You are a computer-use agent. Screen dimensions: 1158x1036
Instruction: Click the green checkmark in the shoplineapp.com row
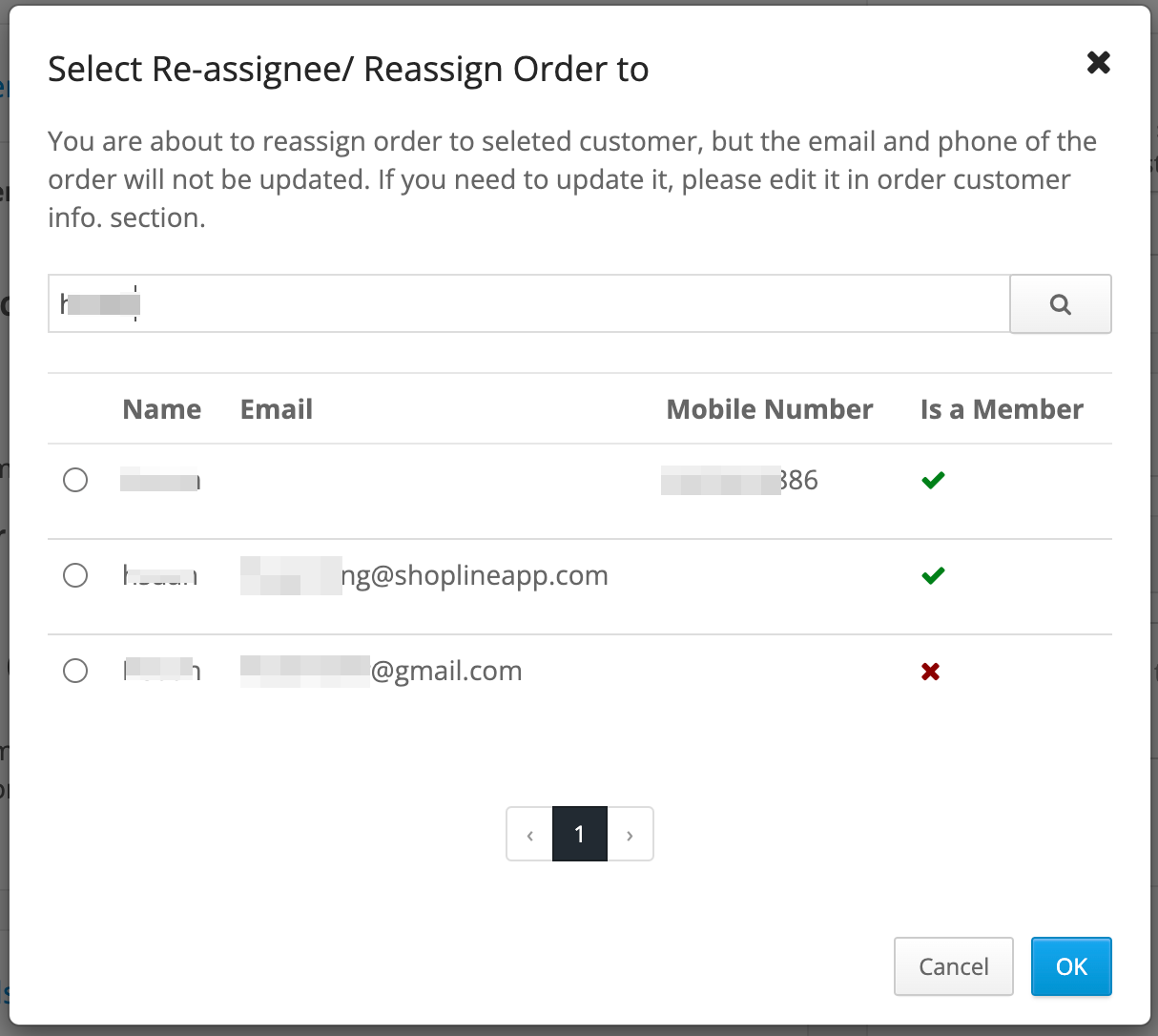pos(933,575)
